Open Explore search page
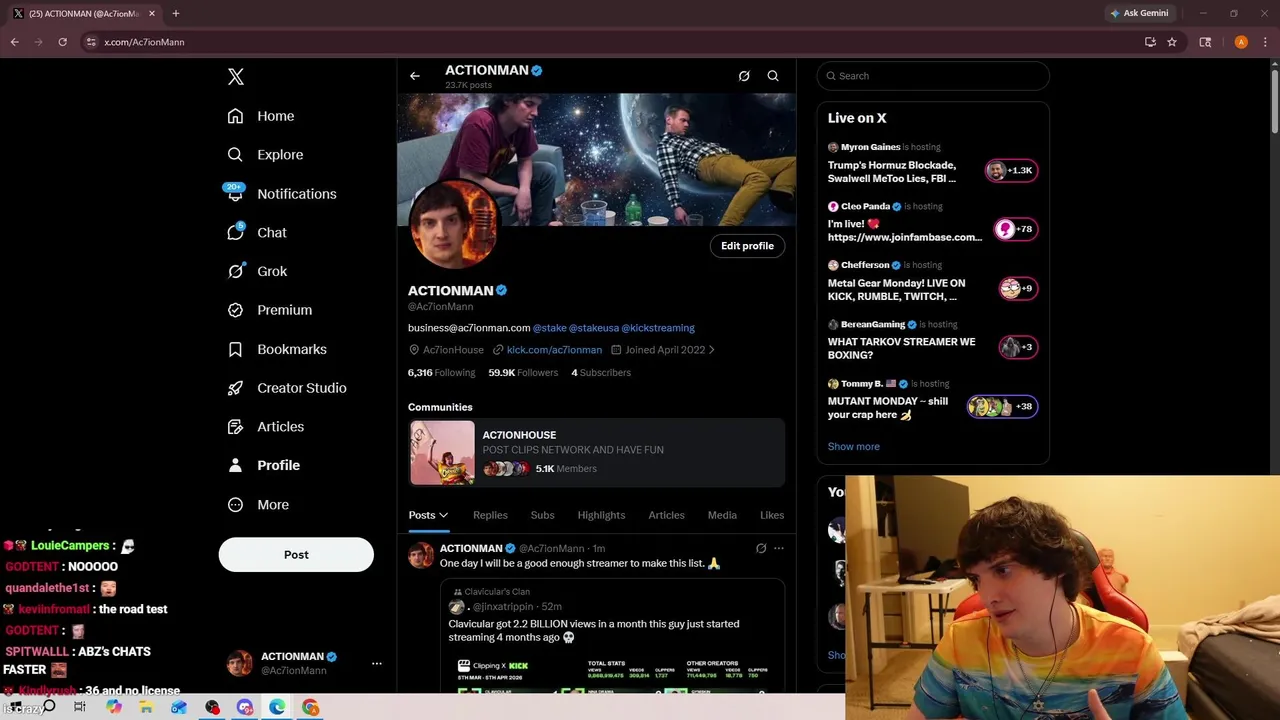This screenshot has height=720, width=1280. tap(265, 155)
